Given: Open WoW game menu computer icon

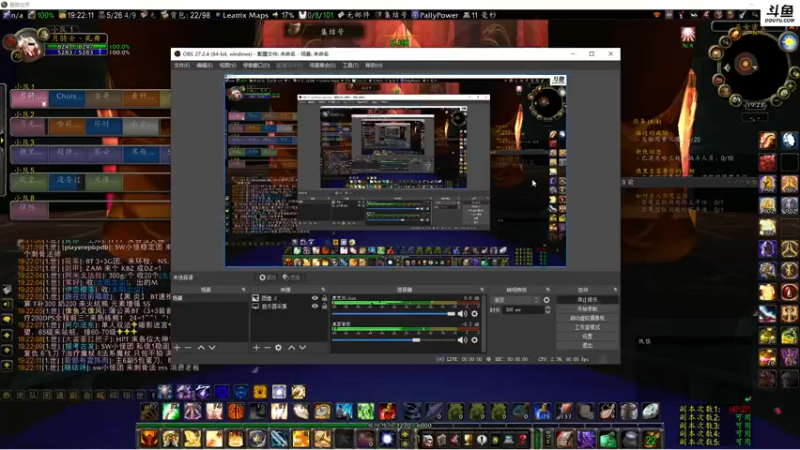Looking at the screenshot, I should click(x=509, y=440).
